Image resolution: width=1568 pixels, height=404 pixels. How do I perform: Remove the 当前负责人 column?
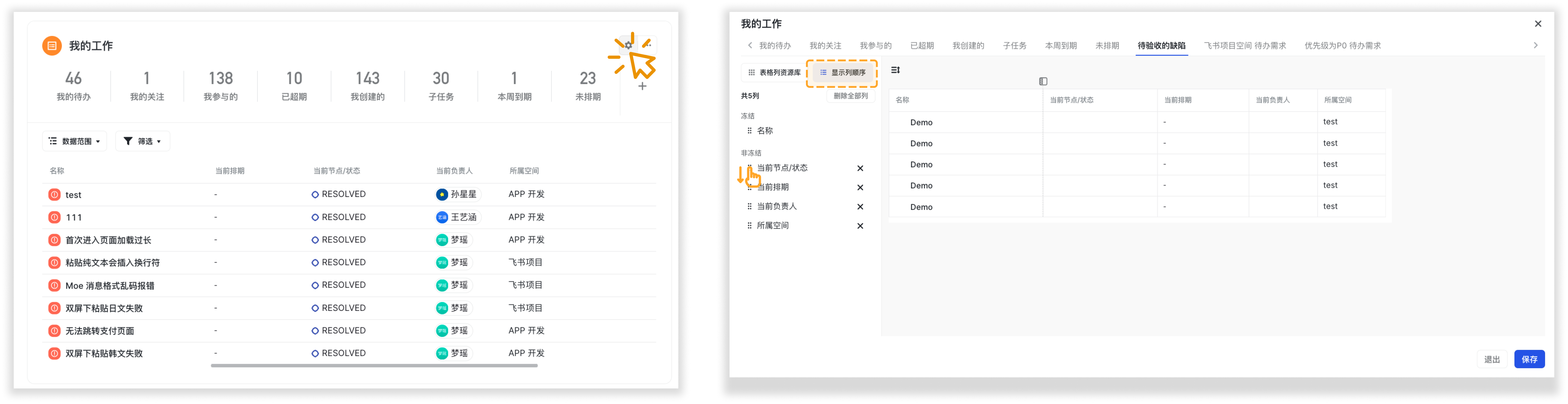point(860,207)
